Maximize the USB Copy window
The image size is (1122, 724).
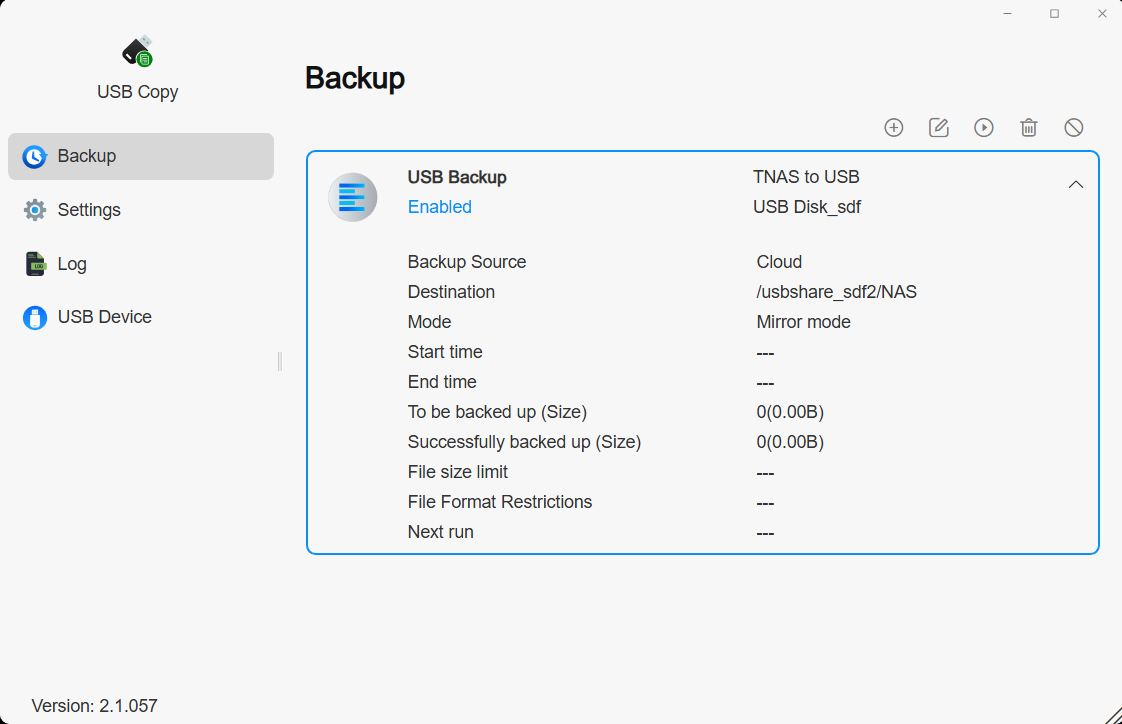[1054, 14]
